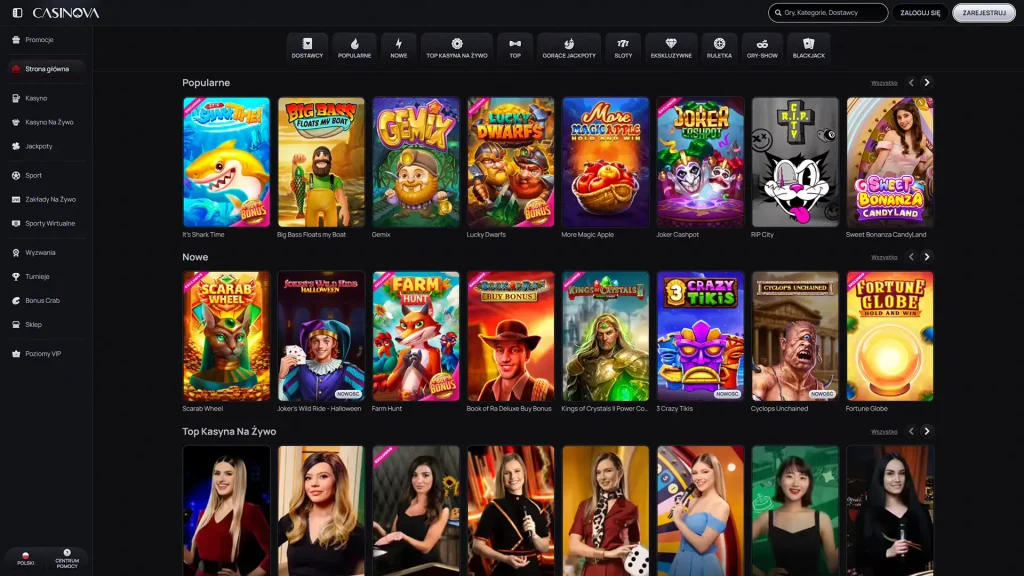The height and width of the screenshot is (576, 1024).
Task: Show next Popularne games arrow
Action: point(927,83)
